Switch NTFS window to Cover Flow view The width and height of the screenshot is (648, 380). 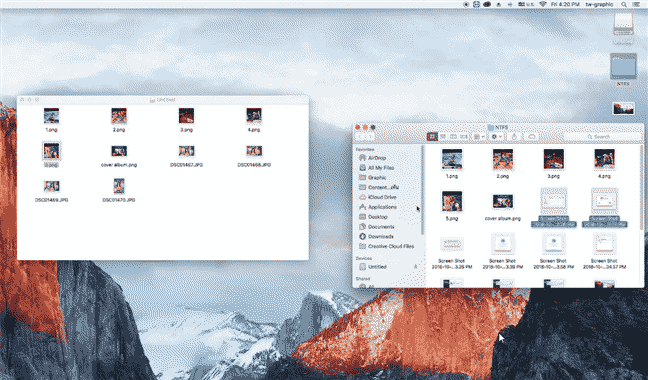point(463,136)
